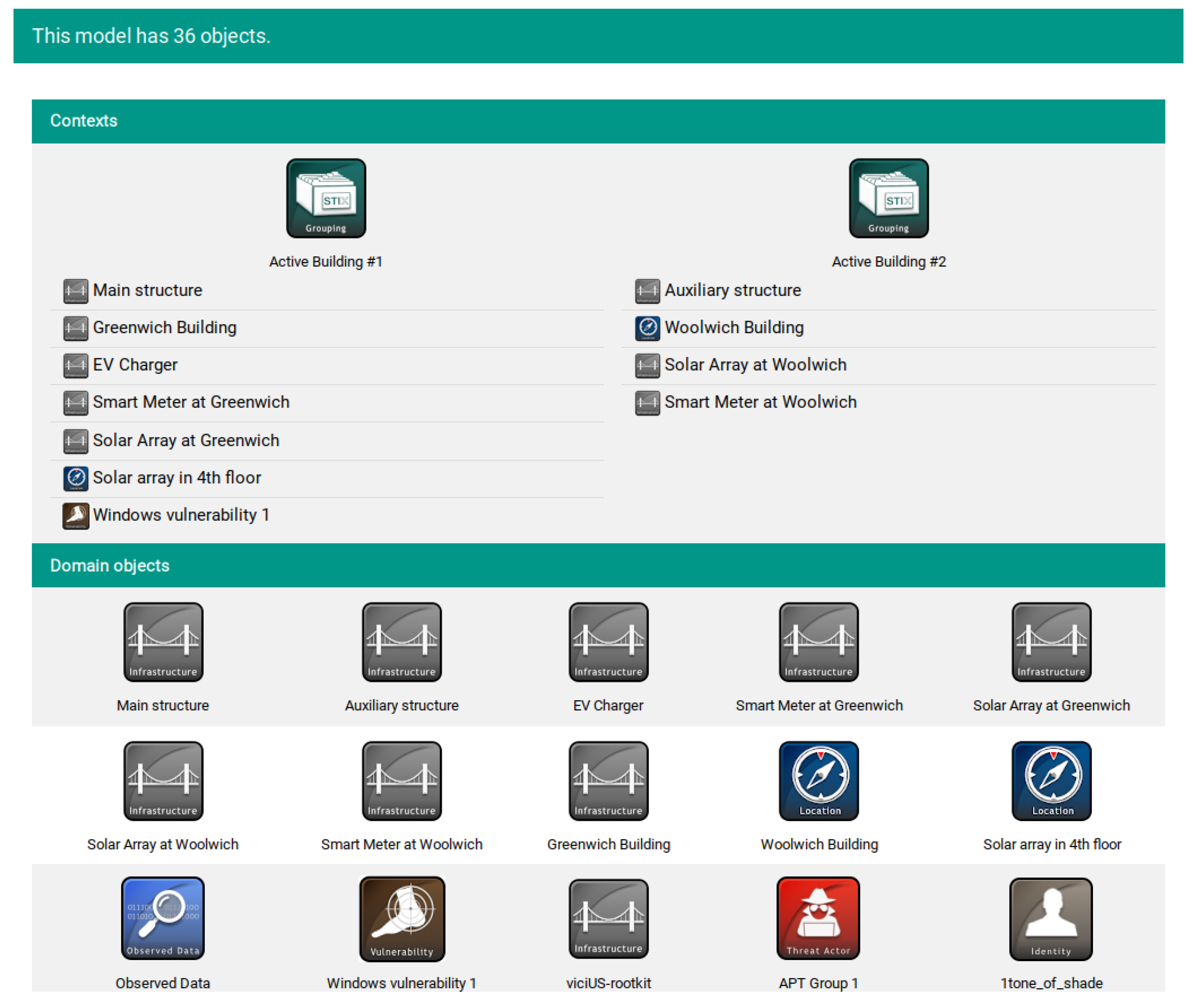Click the Smart Meter at Woolwich infrastructure tile
The height and width of the screenshot is (1008, 1193).
(401, 781)
